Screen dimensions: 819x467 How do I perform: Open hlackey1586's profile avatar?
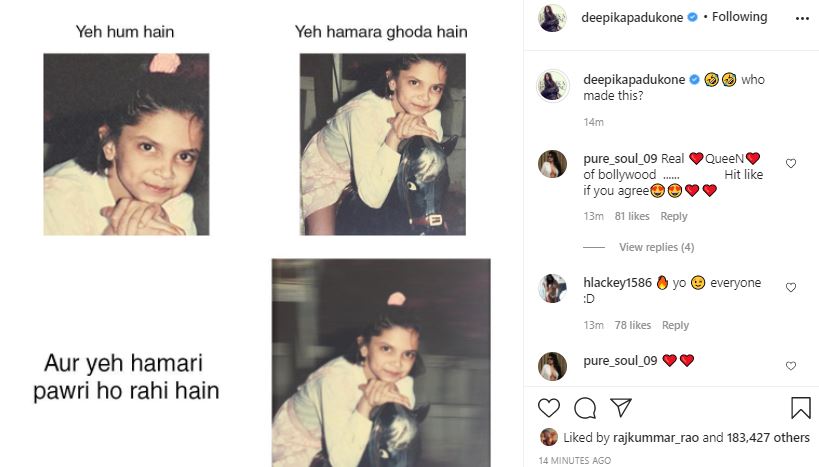[553, 288]
